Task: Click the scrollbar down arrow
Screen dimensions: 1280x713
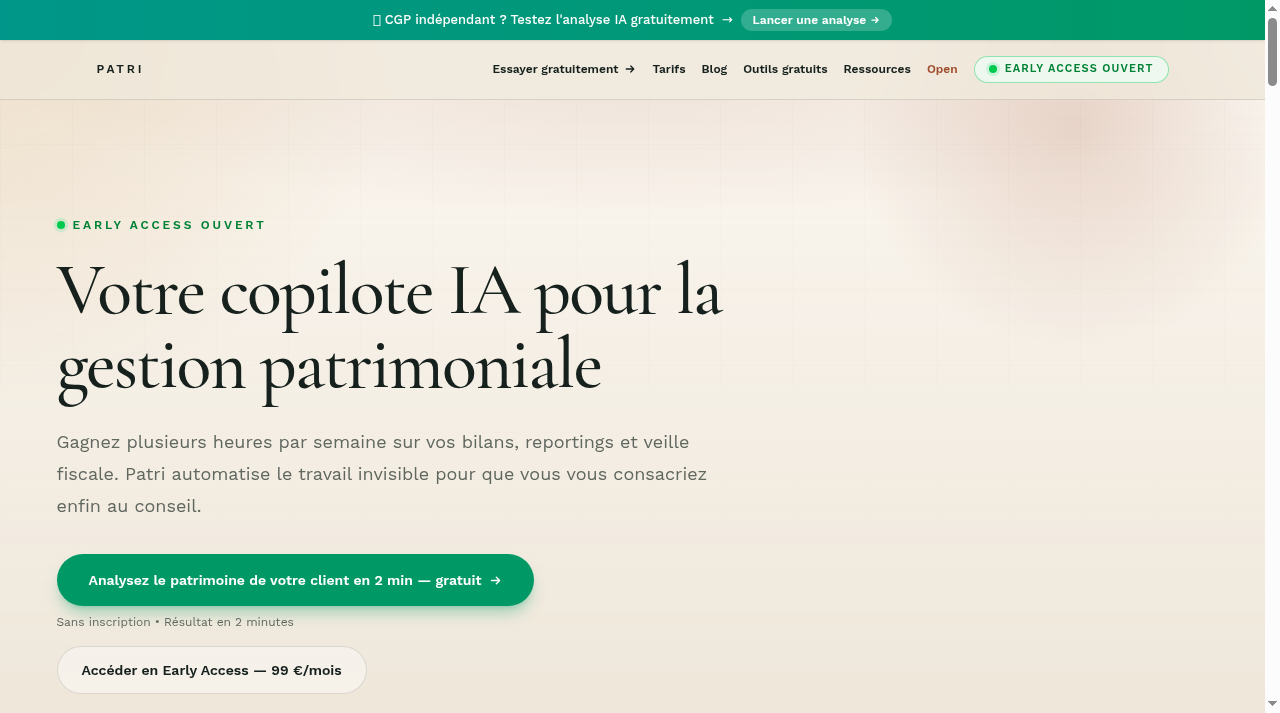Action: point(1272,705)
